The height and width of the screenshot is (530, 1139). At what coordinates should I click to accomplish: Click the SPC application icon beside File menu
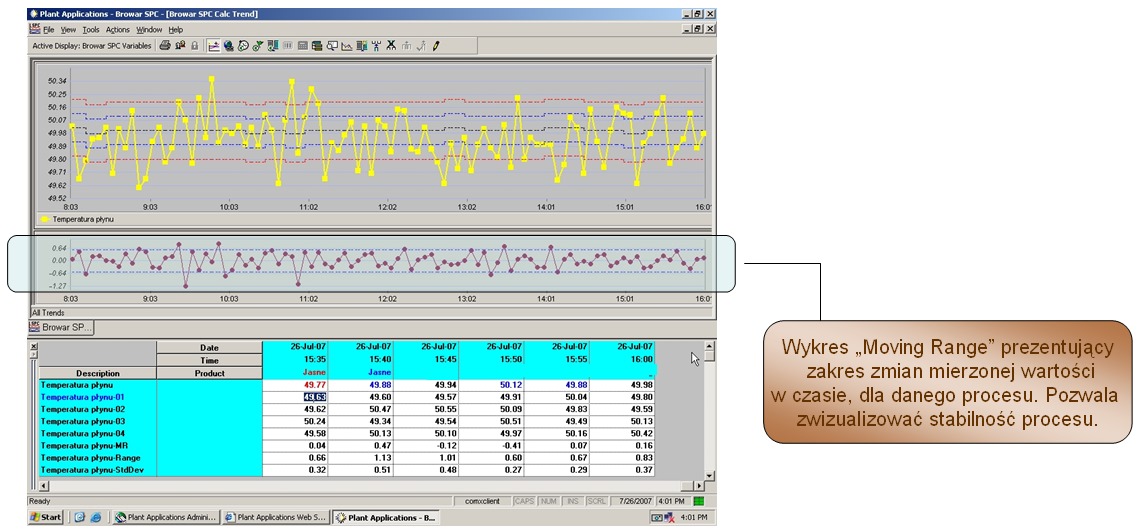(34, 29)
